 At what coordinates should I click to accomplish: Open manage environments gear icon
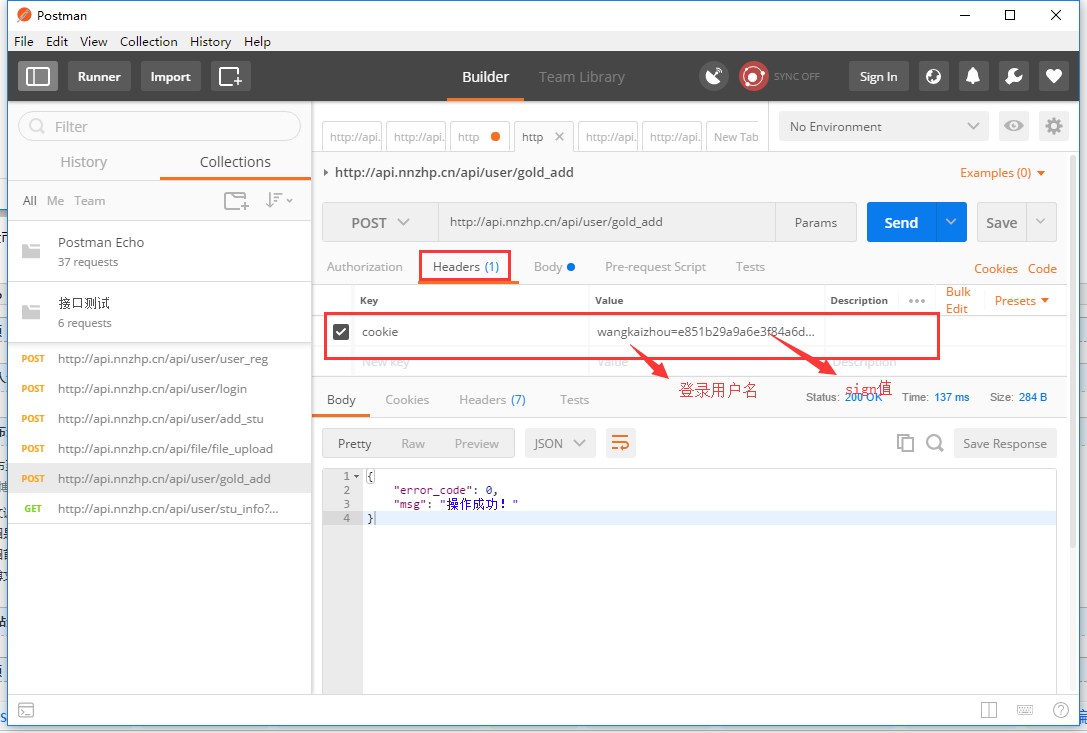click(1054, 126)
